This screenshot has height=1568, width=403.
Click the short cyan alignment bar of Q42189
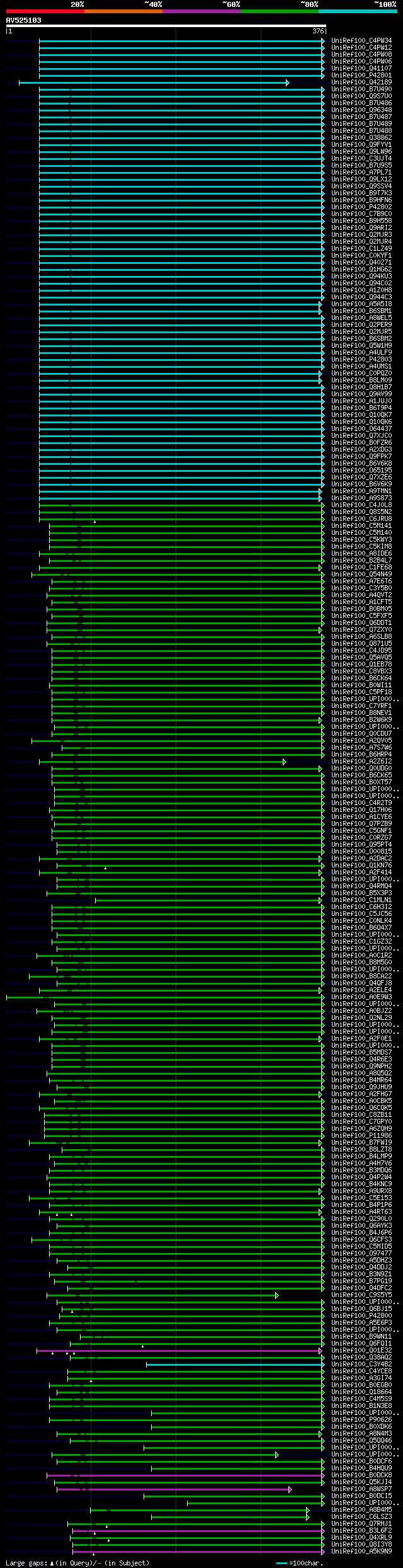point(152,83)
